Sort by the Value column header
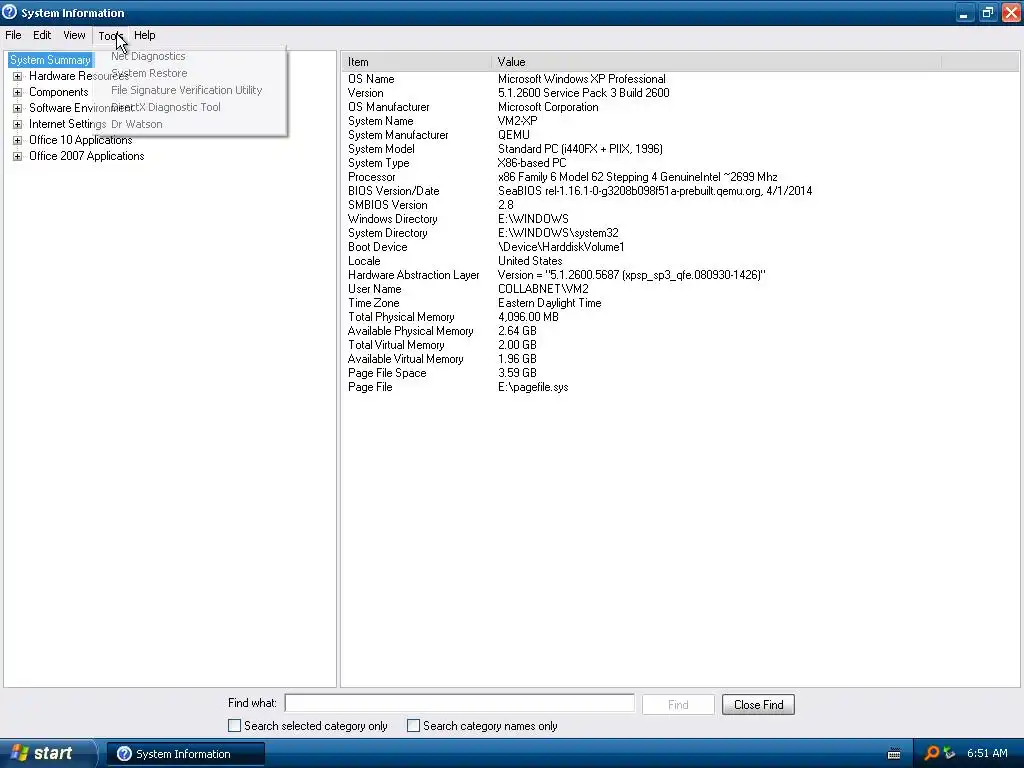Viewport: 1024px width, 768px height. coord(716,62)
